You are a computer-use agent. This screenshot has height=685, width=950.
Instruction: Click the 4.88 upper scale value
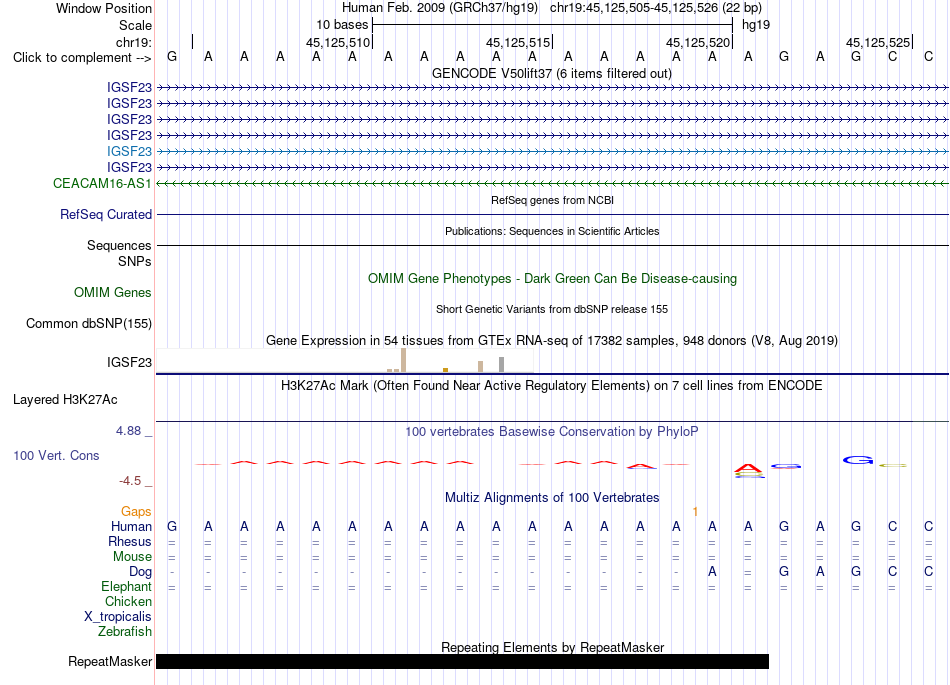[x=128, y=431]
